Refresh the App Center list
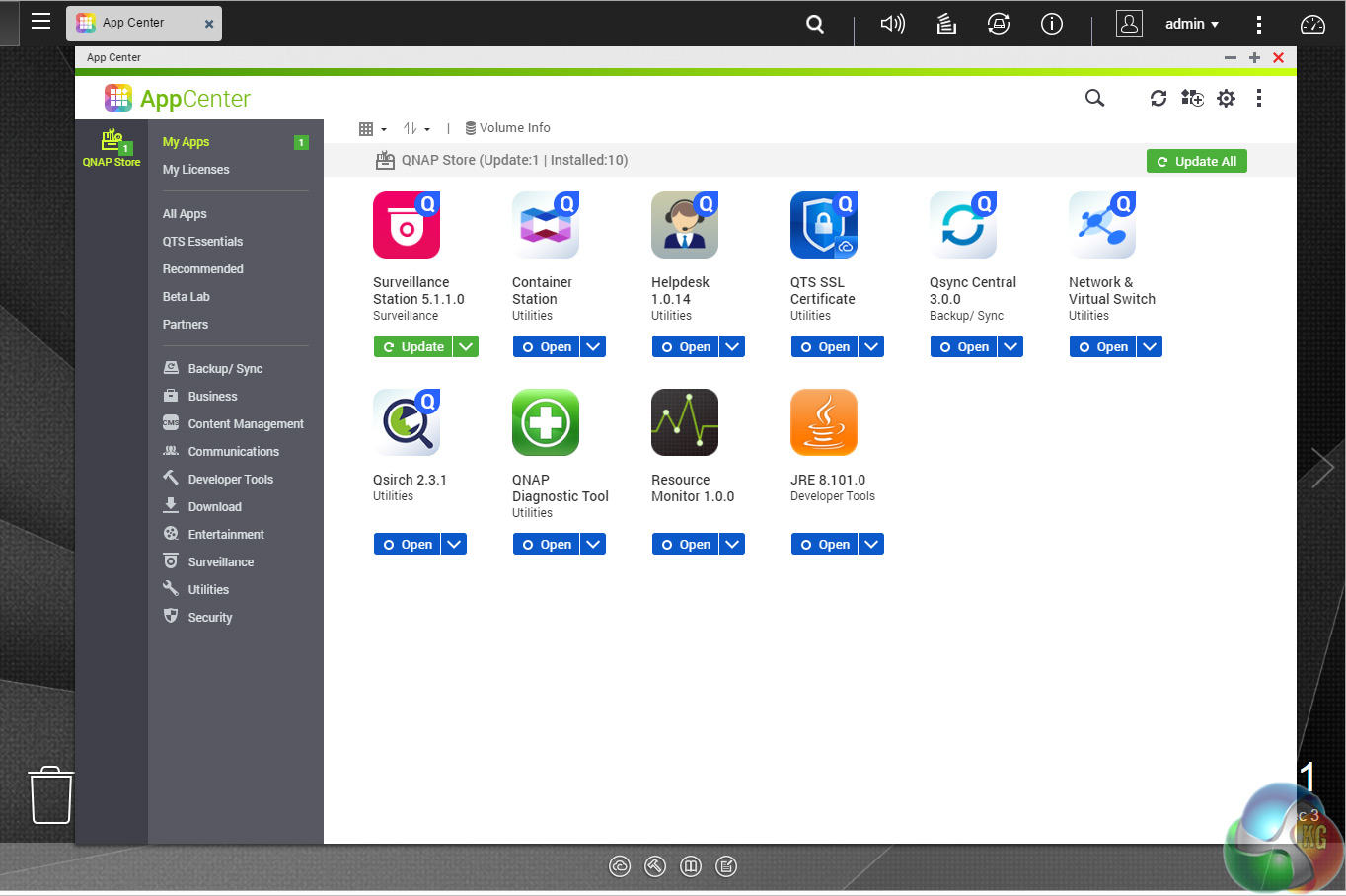 point(1159,98)
